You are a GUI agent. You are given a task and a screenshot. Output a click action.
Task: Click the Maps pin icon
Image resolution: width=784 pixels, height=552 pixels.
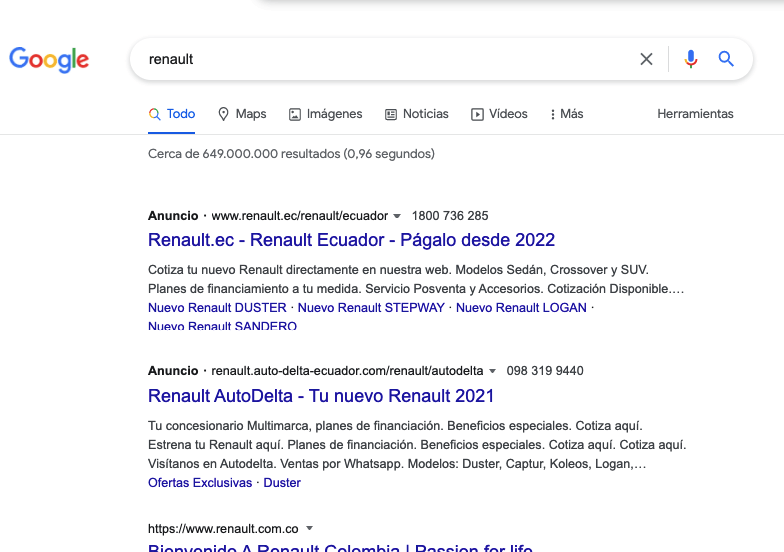[x=224, y=114]
